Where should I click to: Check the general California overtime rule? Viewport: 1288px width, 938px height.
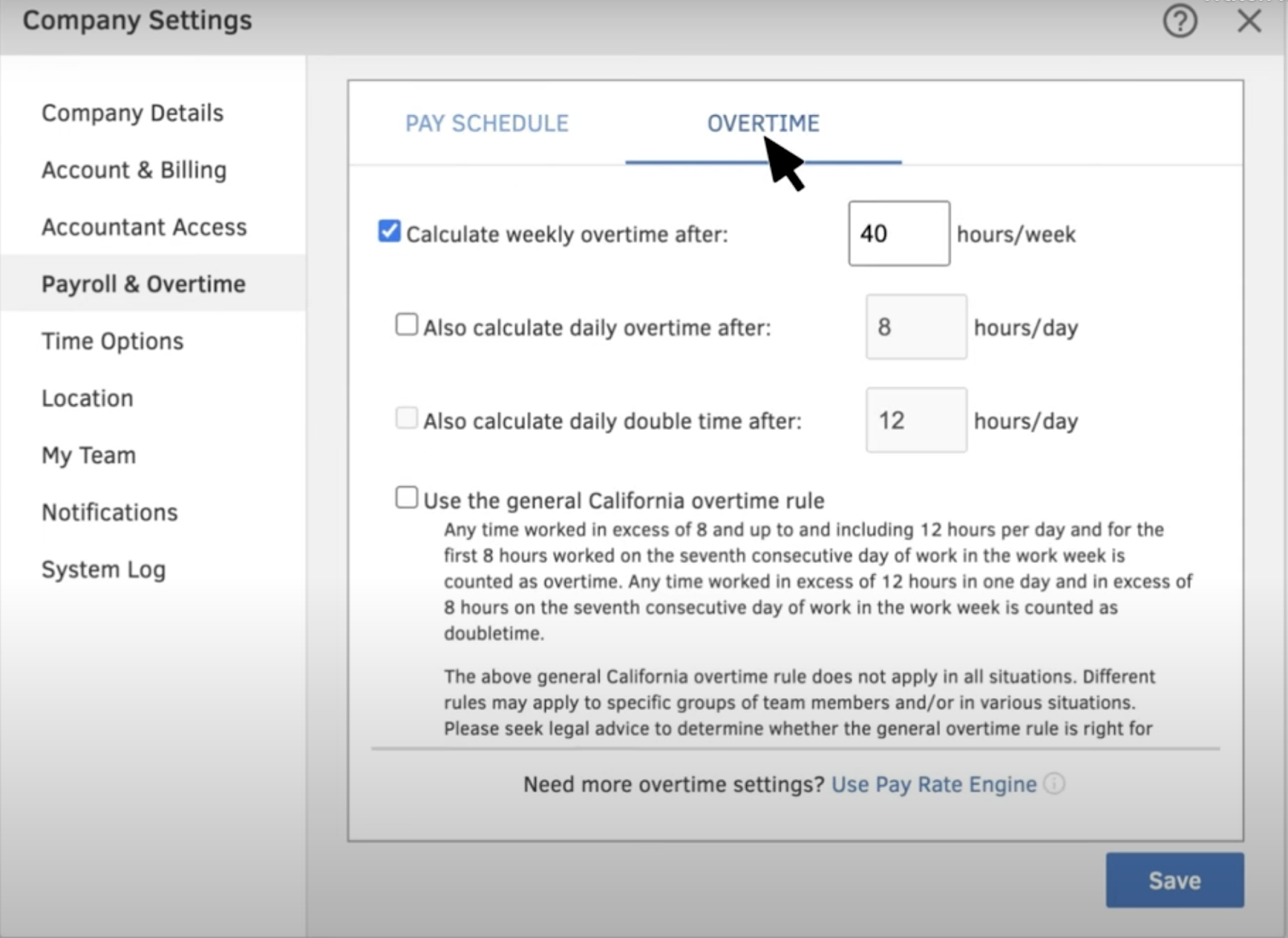(407, 497)
